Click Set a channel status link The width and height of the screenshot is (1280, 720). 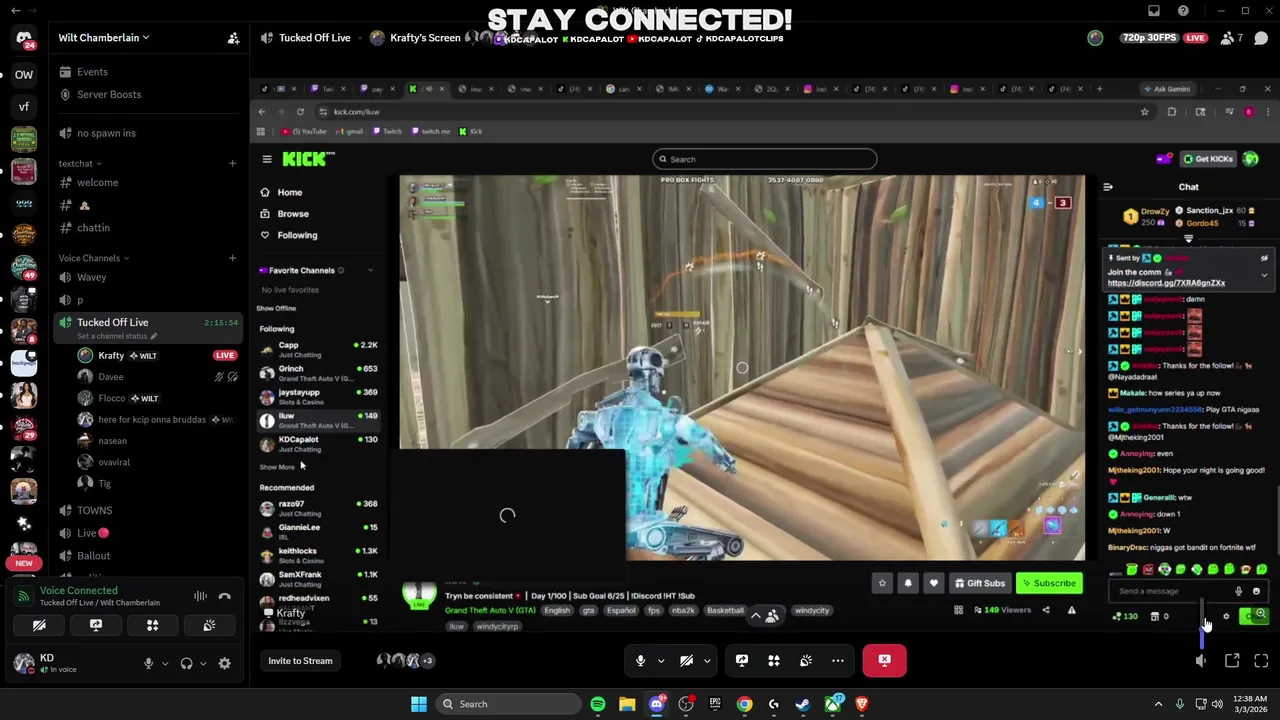117,336
